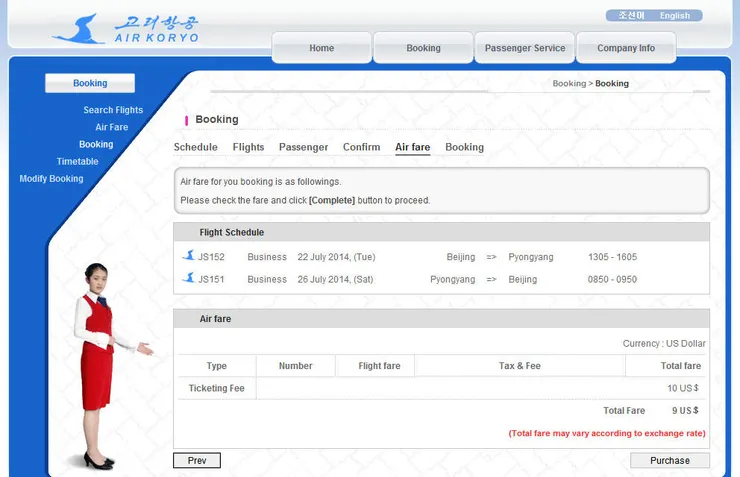Click the Currency : US Dollar label
The image size is (740, 477).
pyautogui.click(x=664, y=343)
